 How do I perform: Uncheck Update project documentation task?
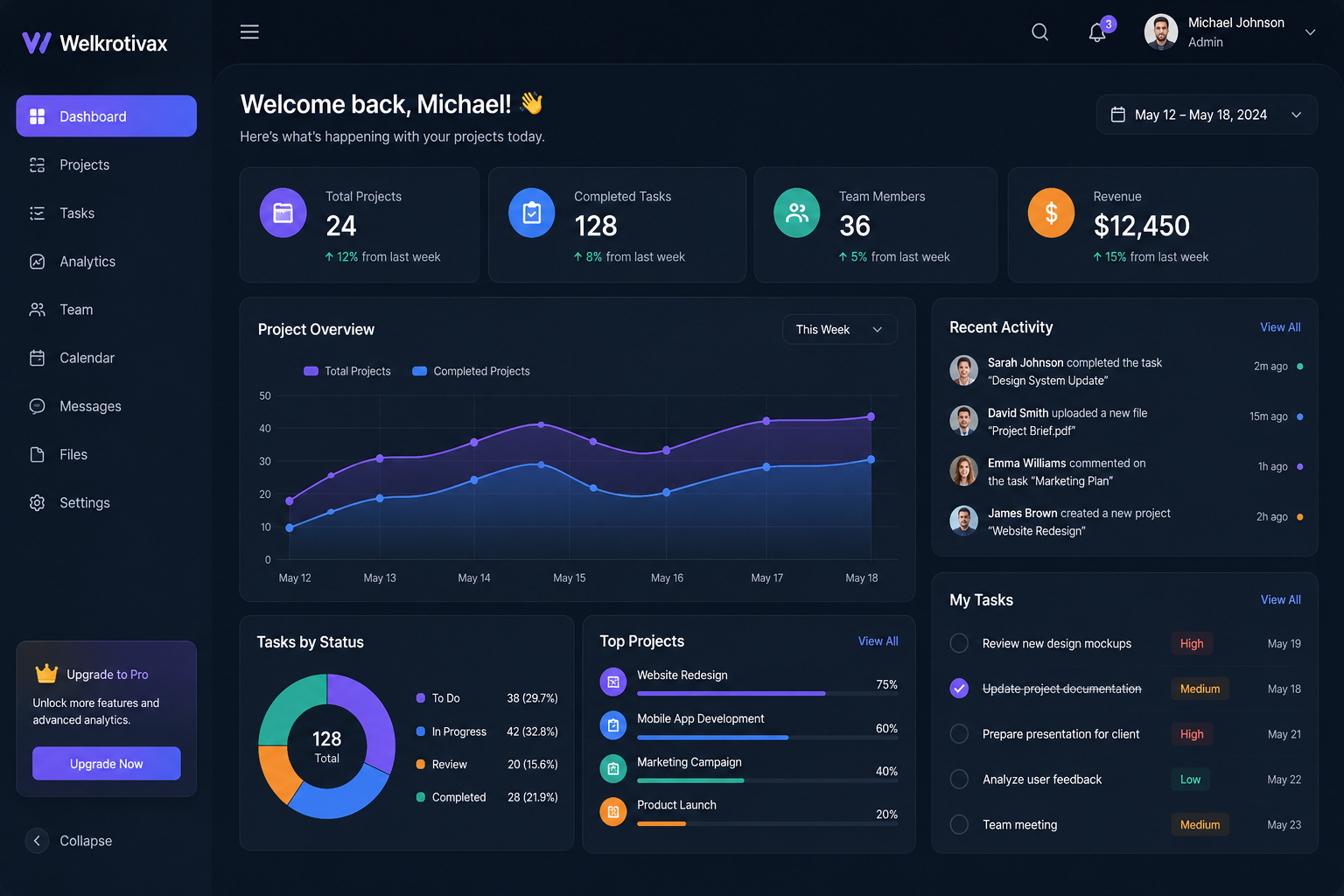pyautogui.click(x=959, y=689)
